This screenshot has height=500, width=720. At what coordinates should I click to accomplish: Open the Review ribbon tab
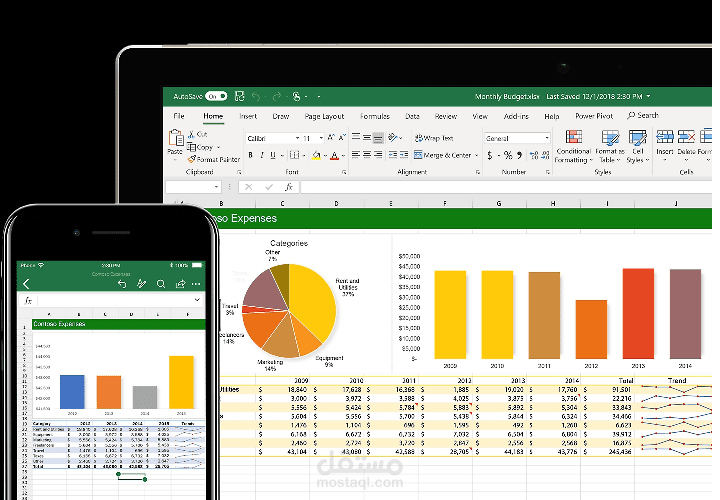click(446, 116)
